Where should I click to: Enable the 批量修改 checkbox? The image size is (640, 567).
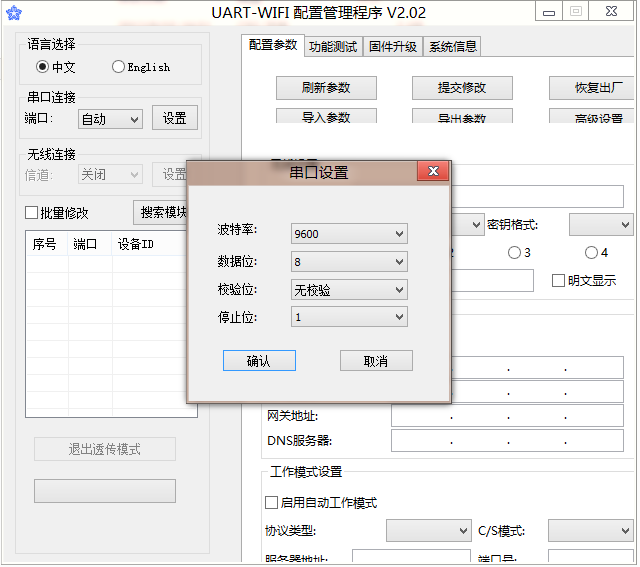pyautogui.click(x=31, y=213)
